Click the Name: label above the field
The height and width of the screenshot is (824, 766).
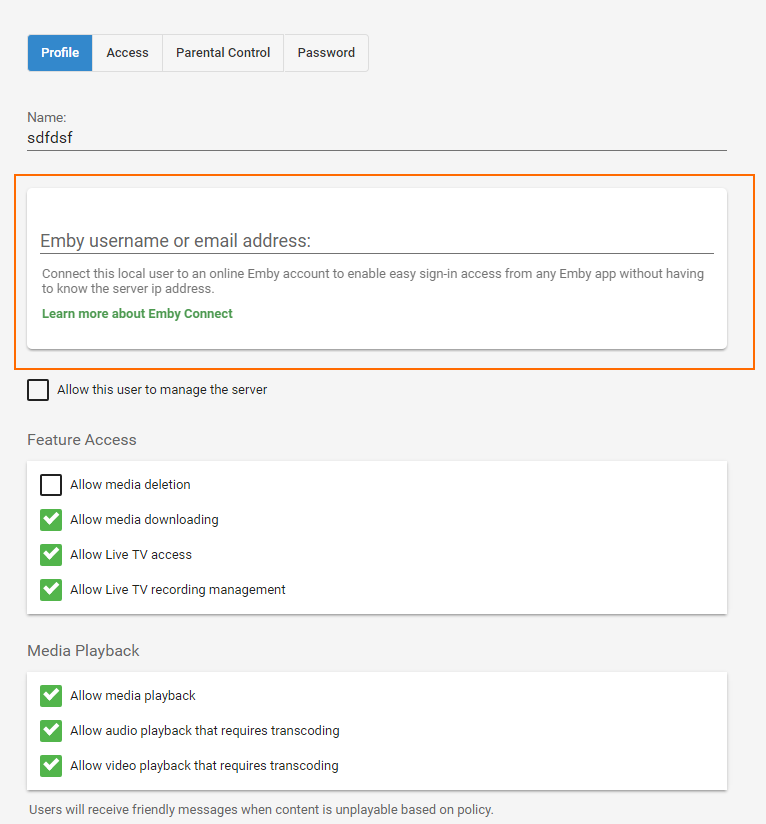pyautogui.click(x=46, y=118)
